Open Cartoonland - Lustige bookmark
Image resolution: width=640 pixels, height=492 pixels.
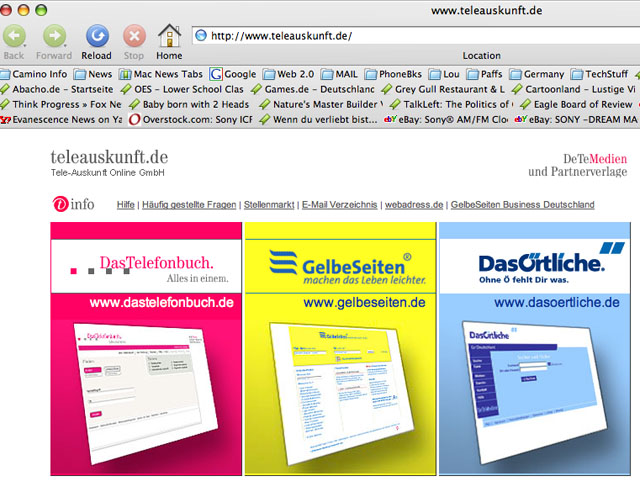click(x=573, y=89)
